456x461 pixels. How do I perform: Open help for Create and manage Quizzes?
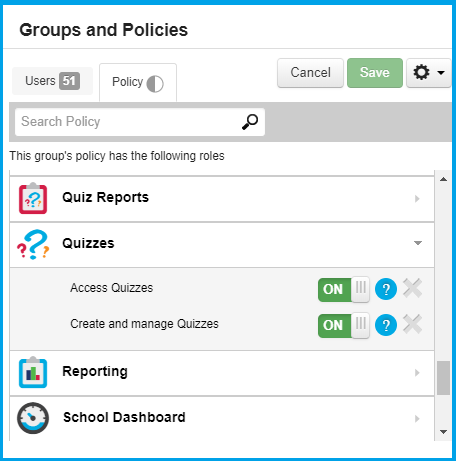pyautogui.click(x=386, y=325)
